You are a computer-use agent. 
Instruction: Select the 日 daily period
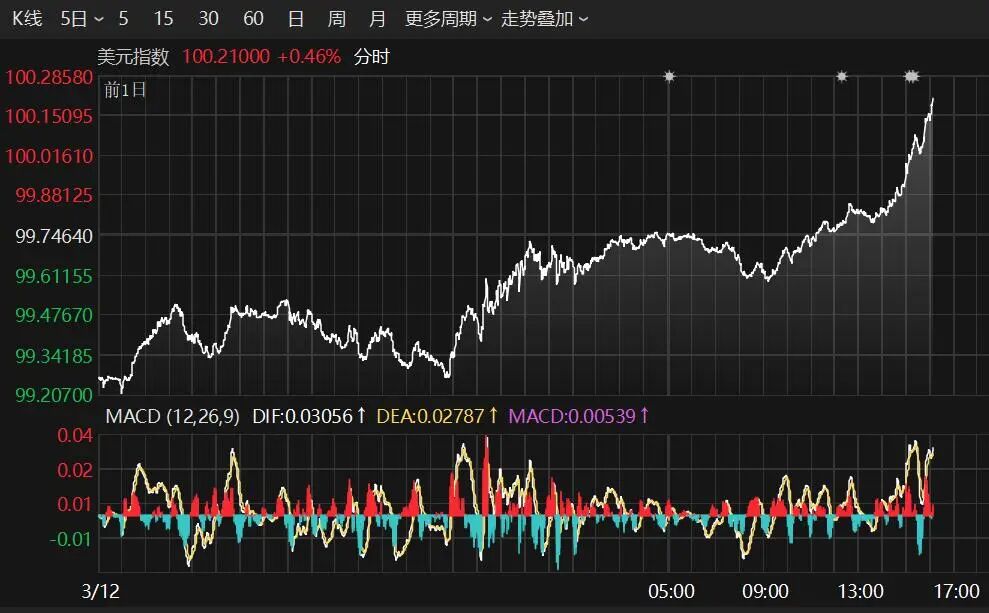click(x=294, y=18)
